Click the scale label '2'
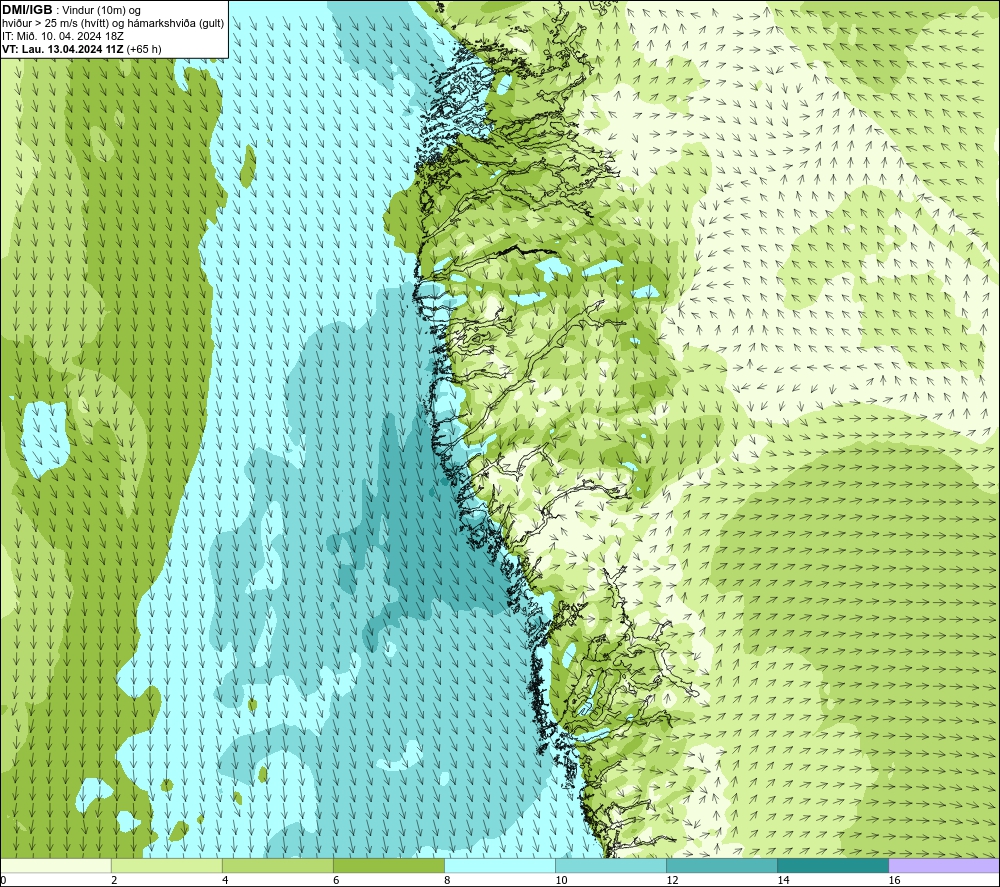The width and height of the screenshot is (1000, 887). click(114, 880)
